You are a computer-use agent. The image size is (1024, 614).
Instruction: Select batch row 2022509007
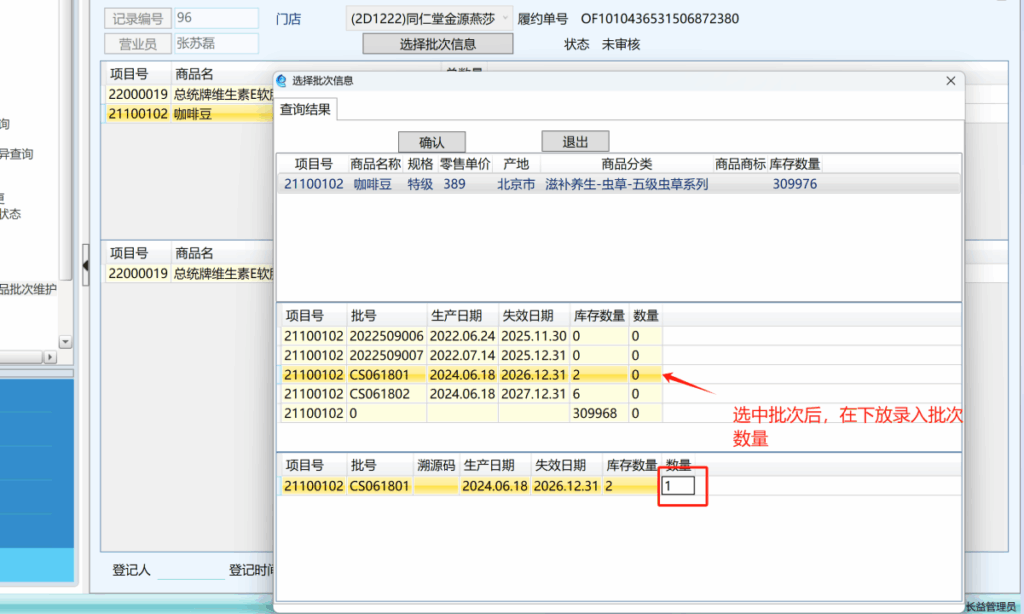coord(387,355)
